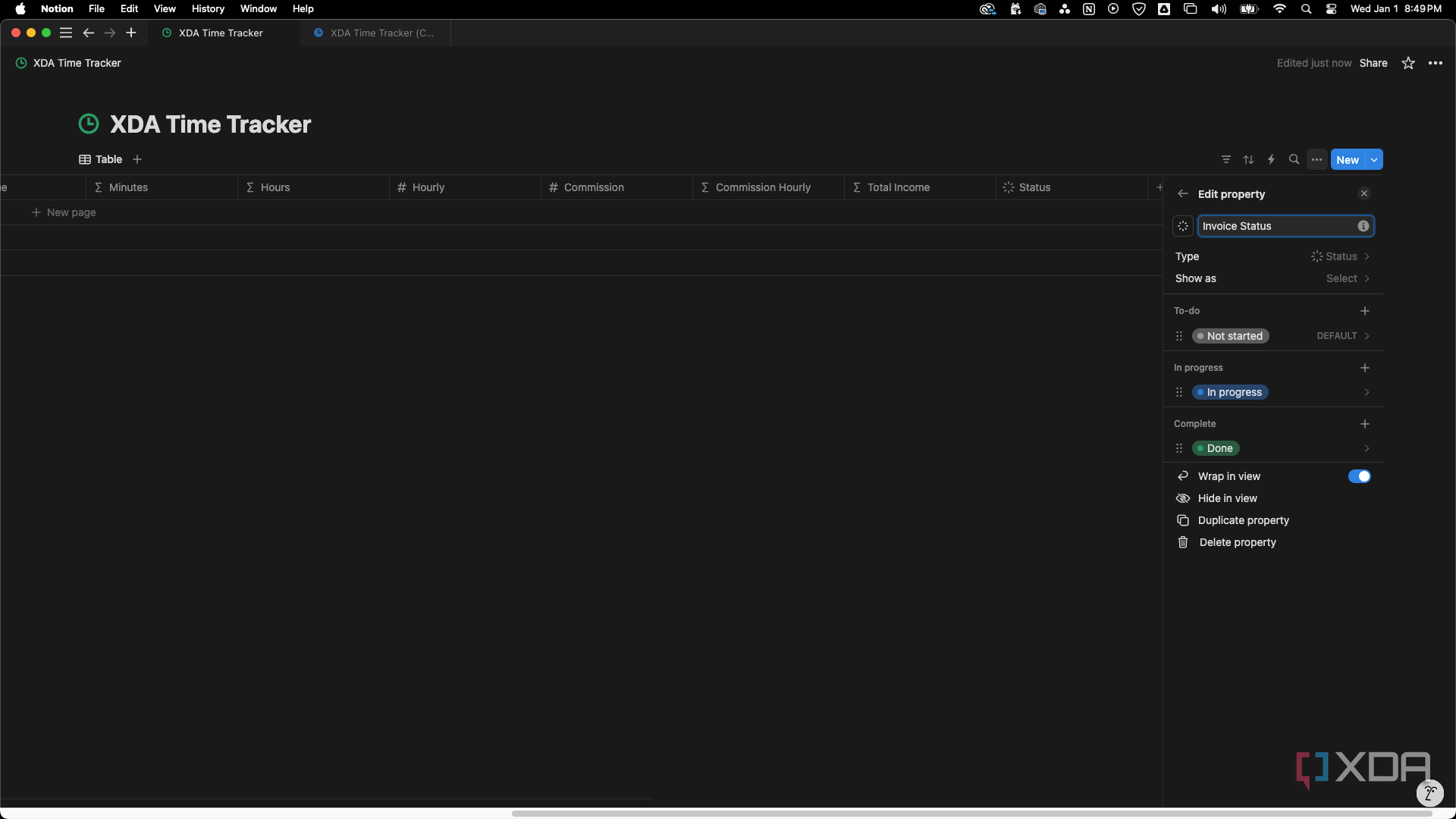Favorite this page with the star icon

(1408, 63)
